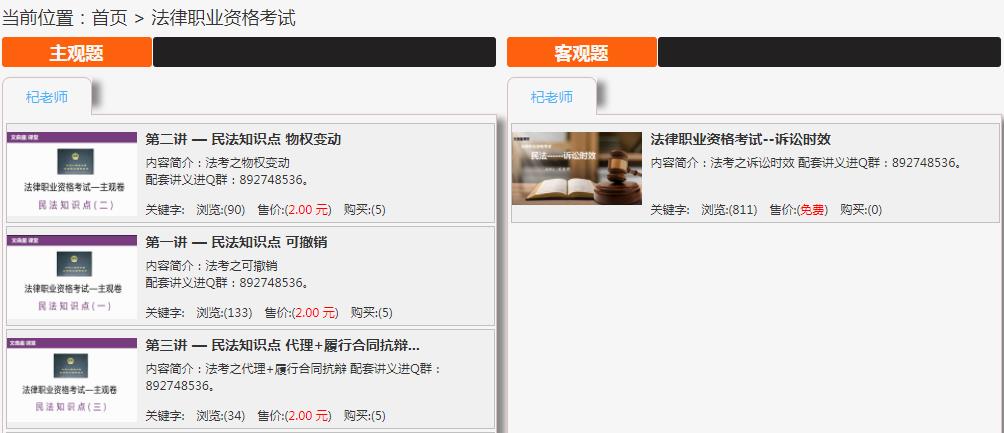
Task: Go to 首页 in breadcrumb
Action: [x=110, y=18]
